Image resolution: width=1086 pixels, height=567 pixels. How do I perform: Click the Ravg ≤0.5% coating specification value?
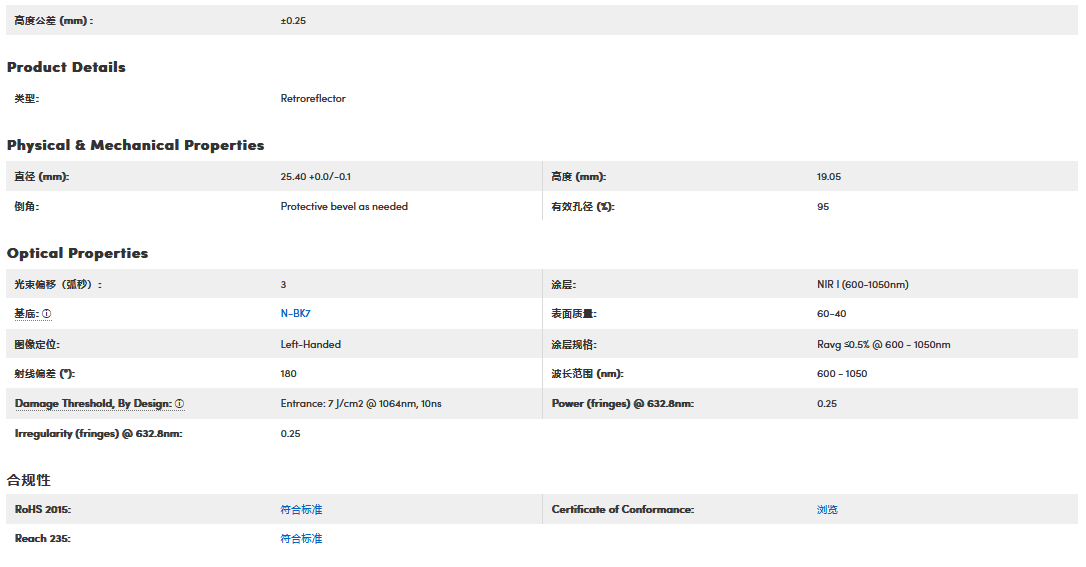[883, 345]
